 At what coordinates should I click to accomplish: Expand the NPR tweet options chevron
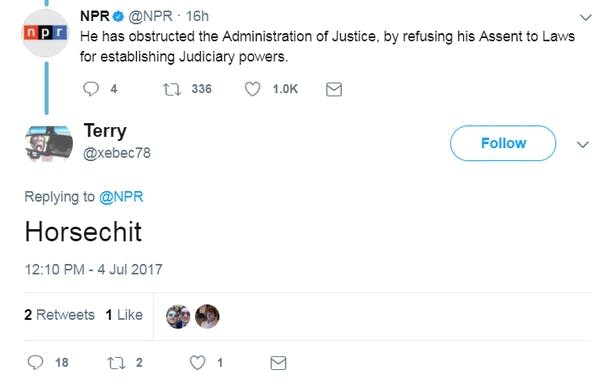[585, 17]
